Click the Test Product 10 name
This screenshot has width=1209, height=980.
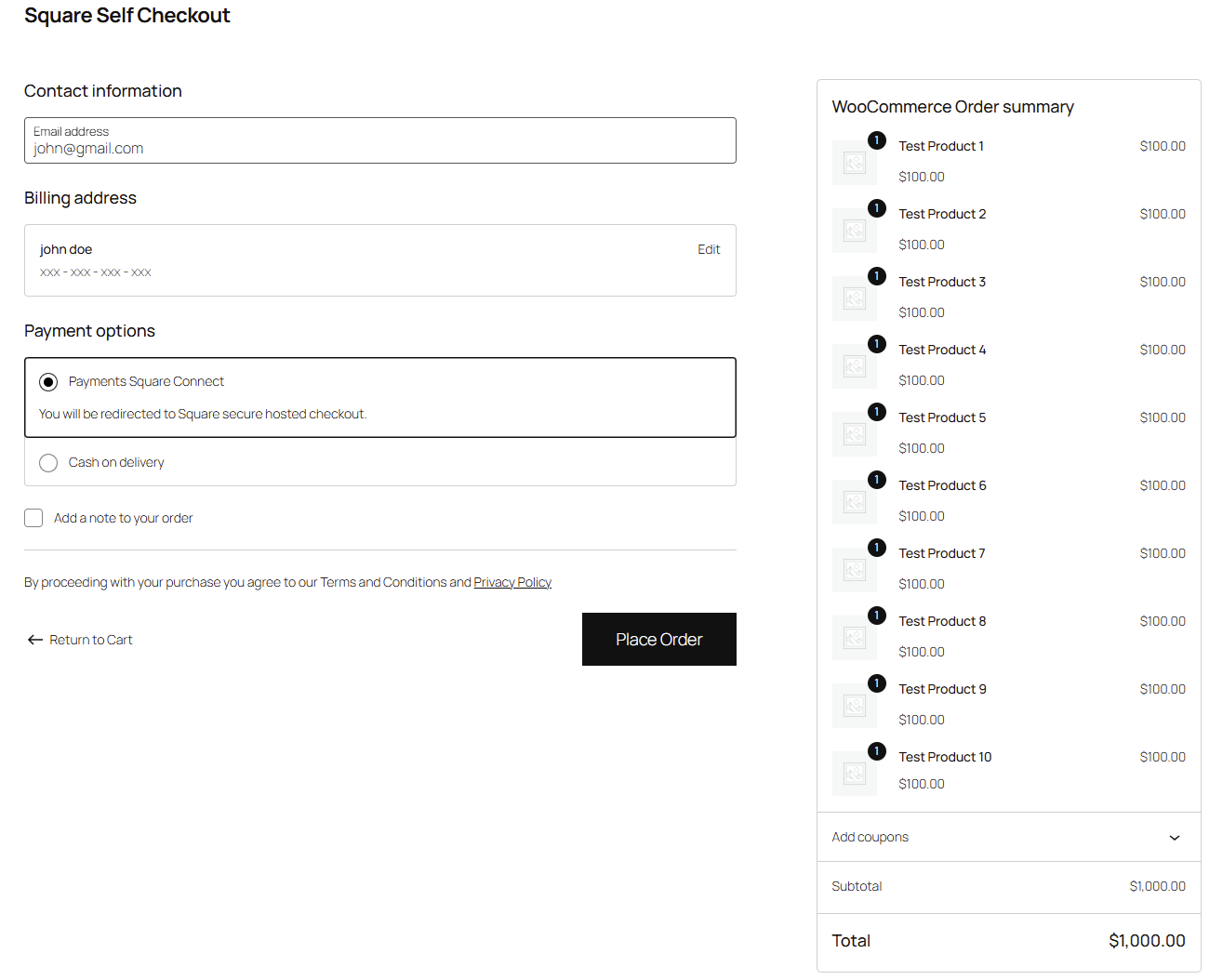coord(945,757)
